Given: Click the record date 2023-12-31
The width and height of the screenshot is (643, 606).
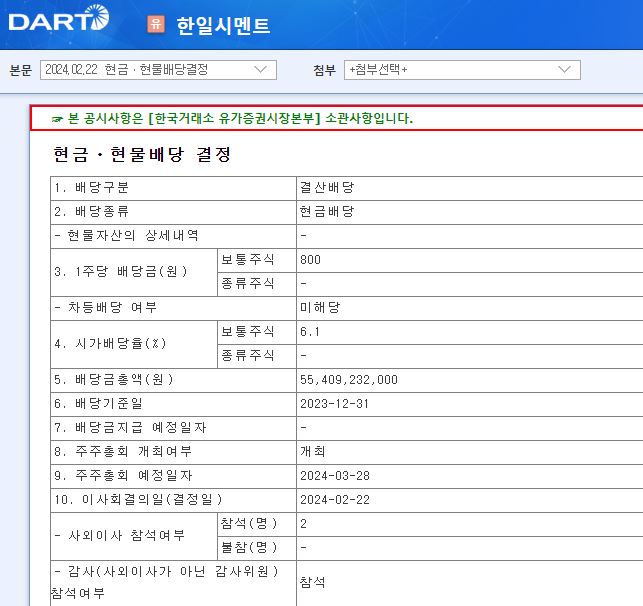Looking at the screenshot, I should pos(334,404).
